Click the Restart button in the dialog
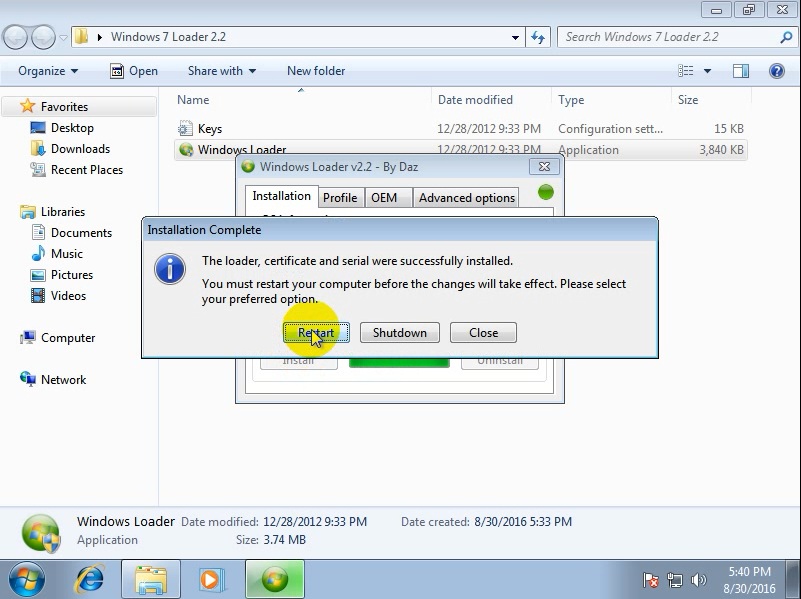Screen dimensions: 801x599 tap(316, 332)
